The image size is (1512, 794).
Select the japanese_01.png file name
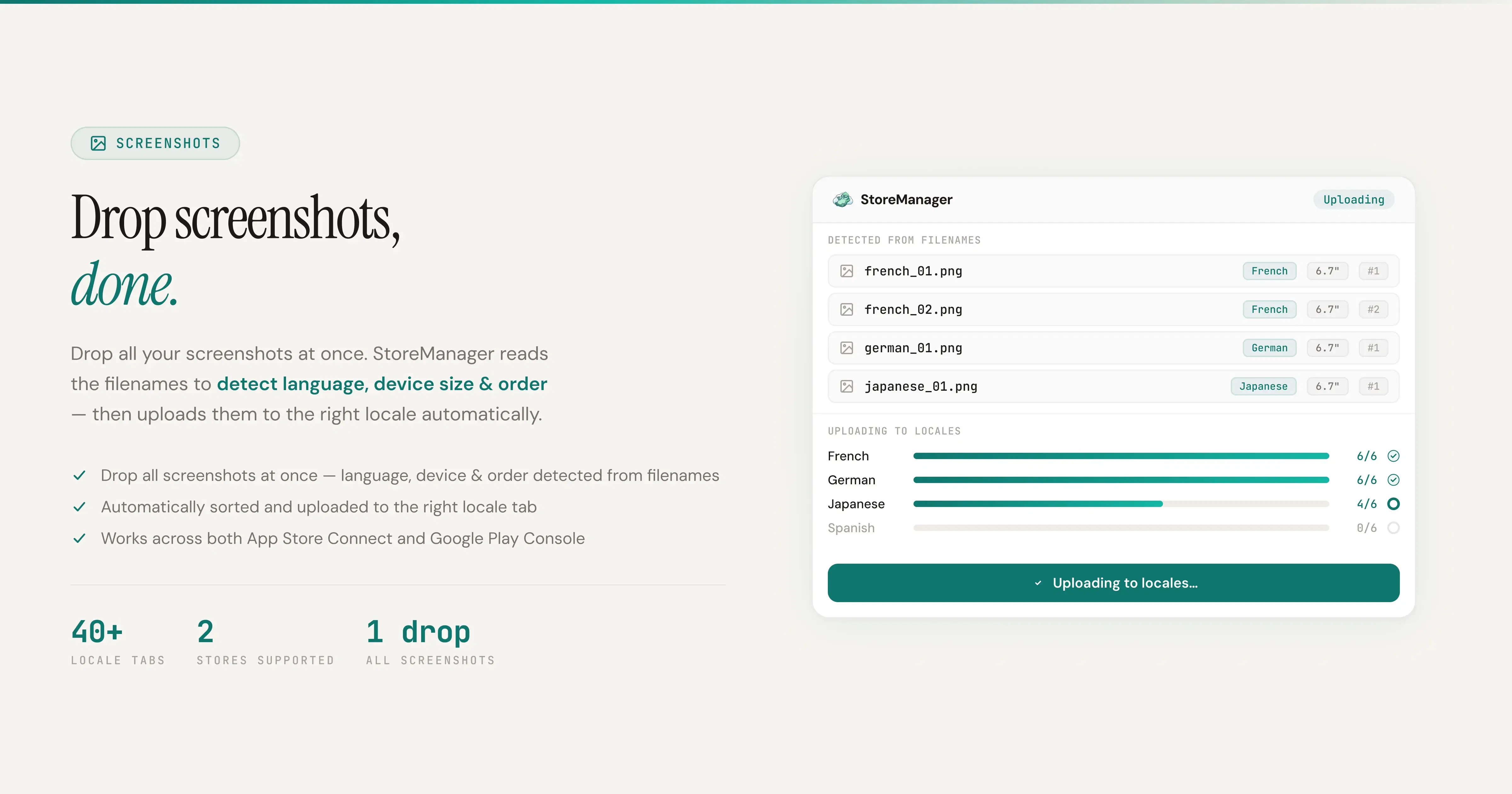point(921,386)
